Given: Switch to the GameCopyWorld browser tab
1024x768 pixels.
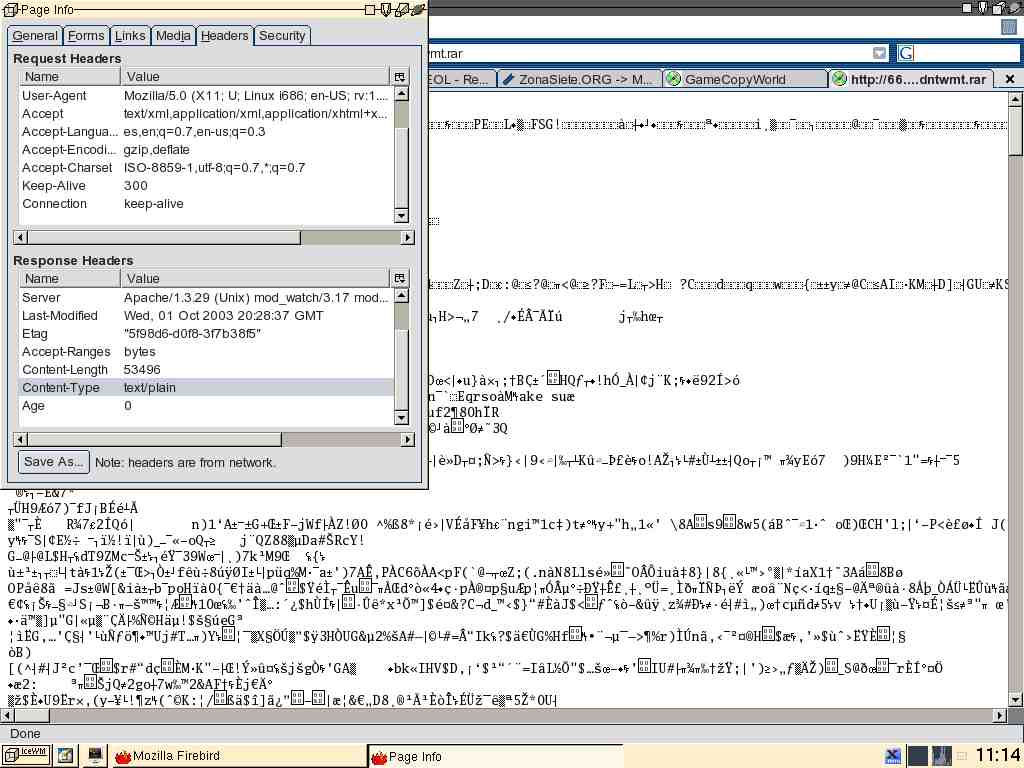Looking at the screenshot, I should [744, 80].
